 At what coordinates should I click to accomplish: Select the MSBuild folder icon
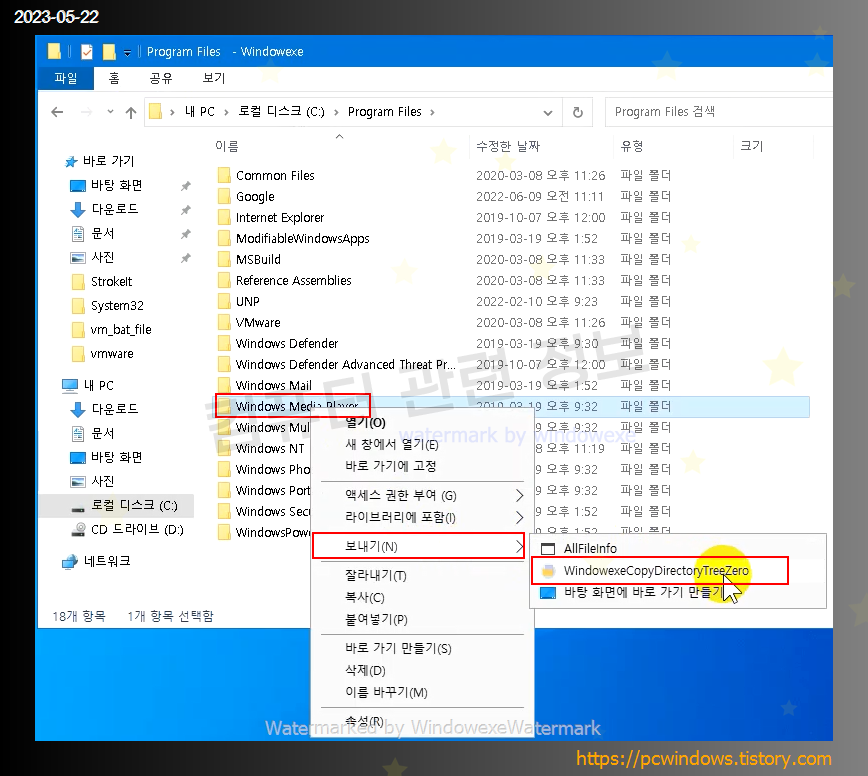click(224, 260)
